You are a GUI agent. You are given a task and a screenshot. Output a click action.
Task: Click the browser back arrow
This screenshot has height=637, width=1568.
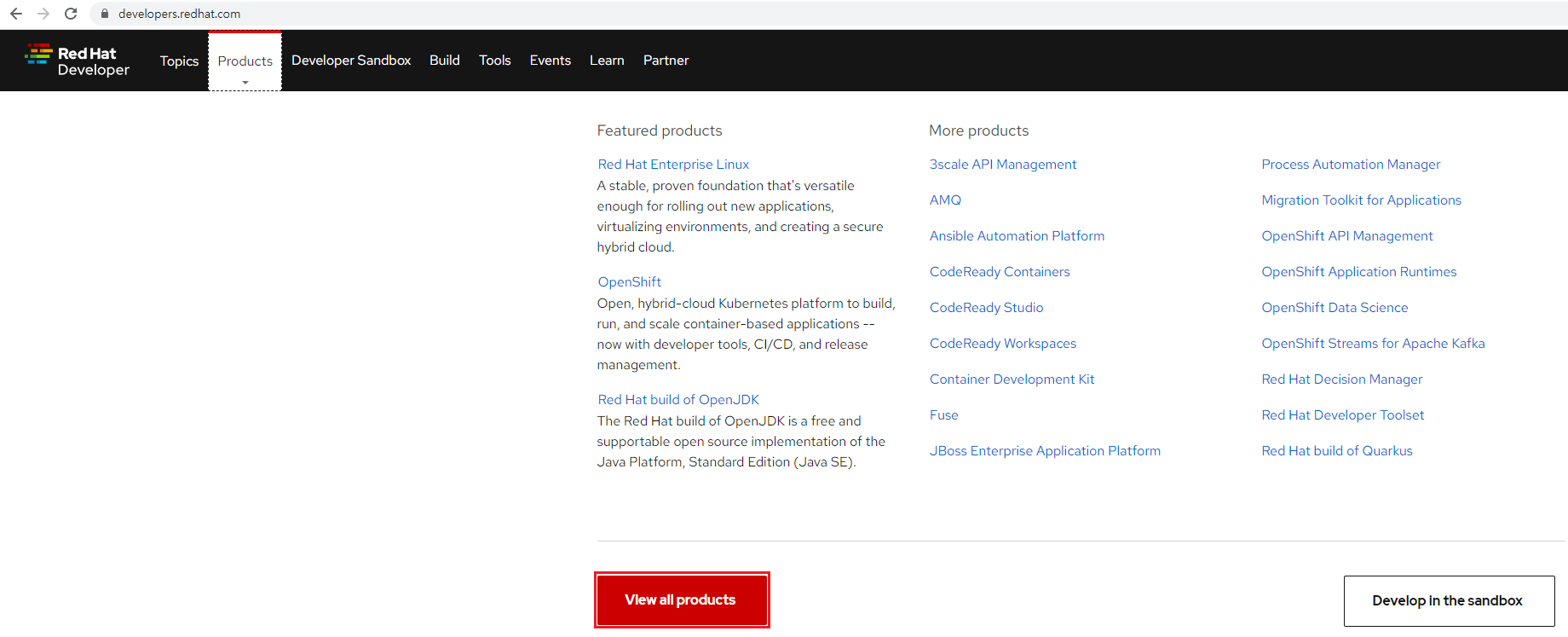click(x=16, y=14)
